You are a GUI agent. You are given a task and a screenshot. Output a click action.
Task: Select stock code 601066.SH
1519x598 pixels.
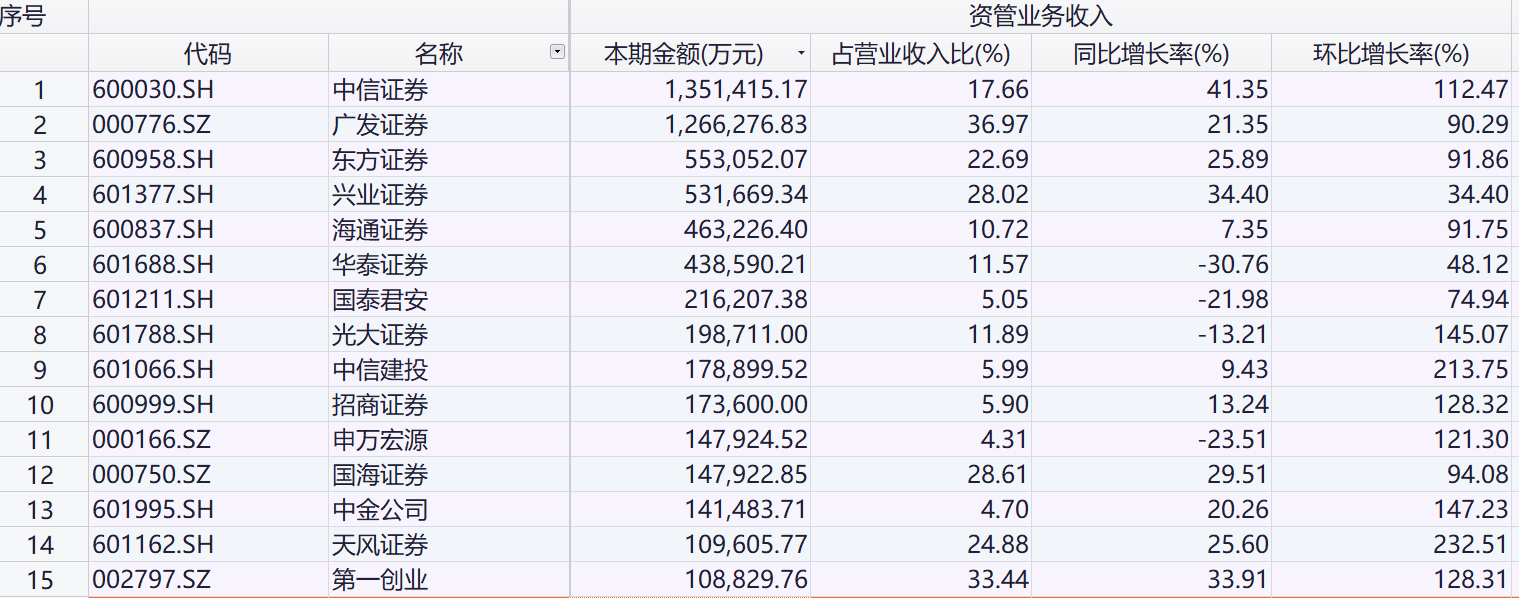208,370
